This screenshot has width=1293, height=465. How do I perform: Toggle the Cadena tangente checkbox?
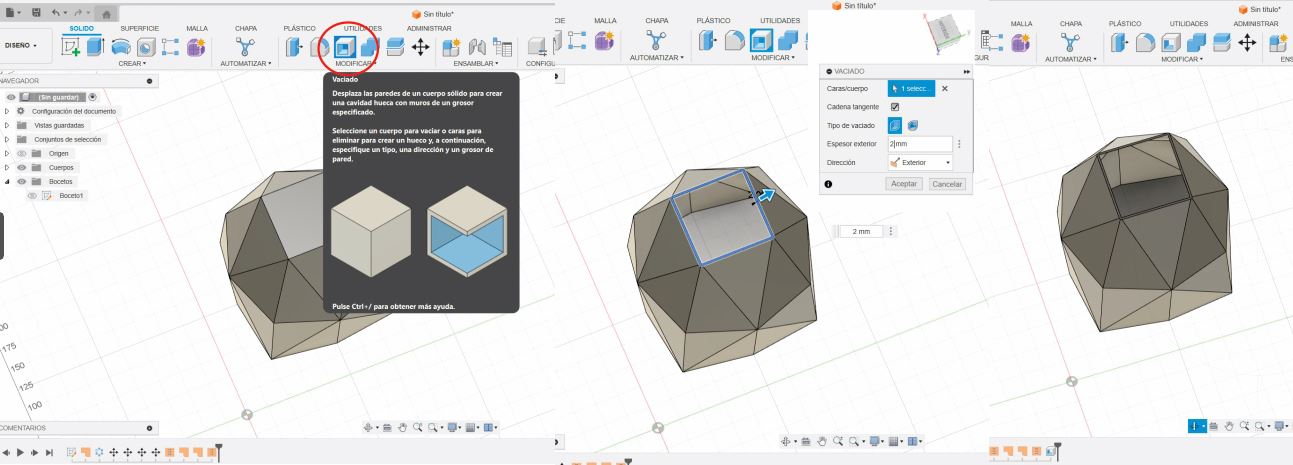pyautogui.click(x=895, y=107)
